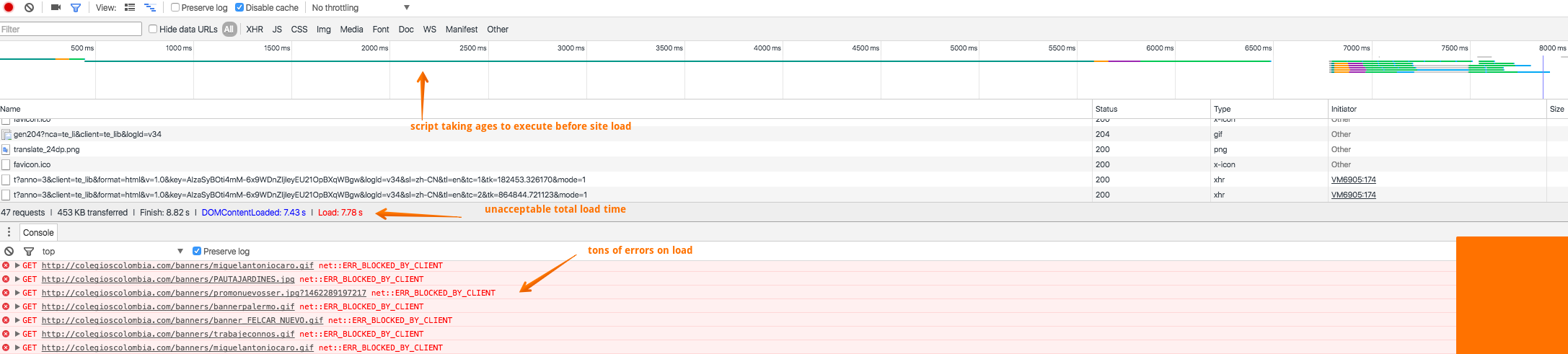Viewport: 1568px width, 354px height.
Task: Click the gif type cell
Action: pyautogui.click(x=1270, y=134)
